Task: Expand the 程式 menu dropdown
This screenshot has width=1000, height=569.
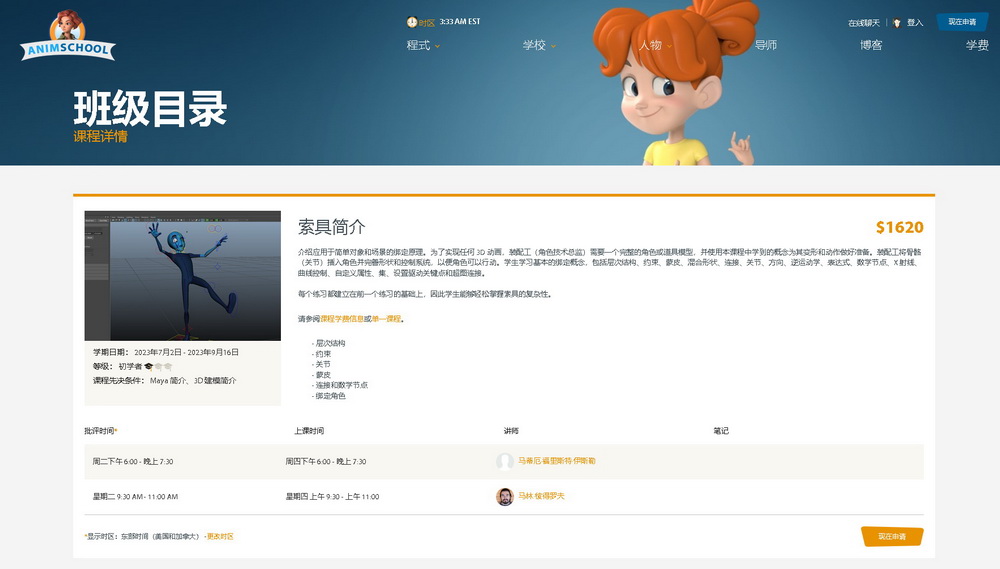Action: tap(423, 45)
